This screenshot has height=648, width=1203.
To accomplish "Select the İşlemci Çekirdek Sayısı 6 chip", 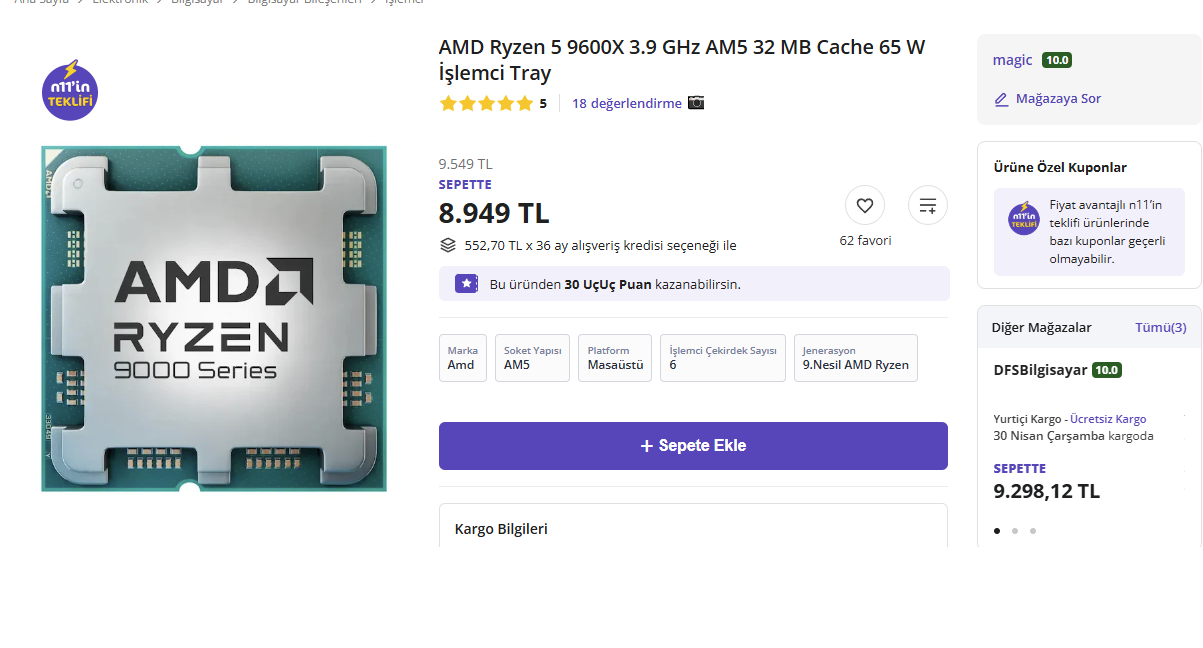I will (723, 358).
